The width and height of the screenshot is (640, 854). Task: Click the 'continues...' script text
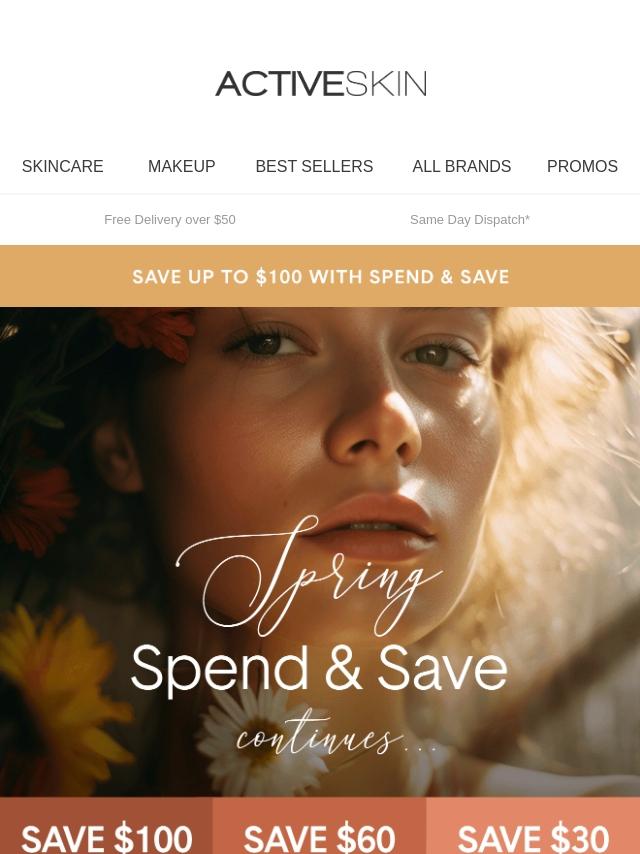point(337,735)
